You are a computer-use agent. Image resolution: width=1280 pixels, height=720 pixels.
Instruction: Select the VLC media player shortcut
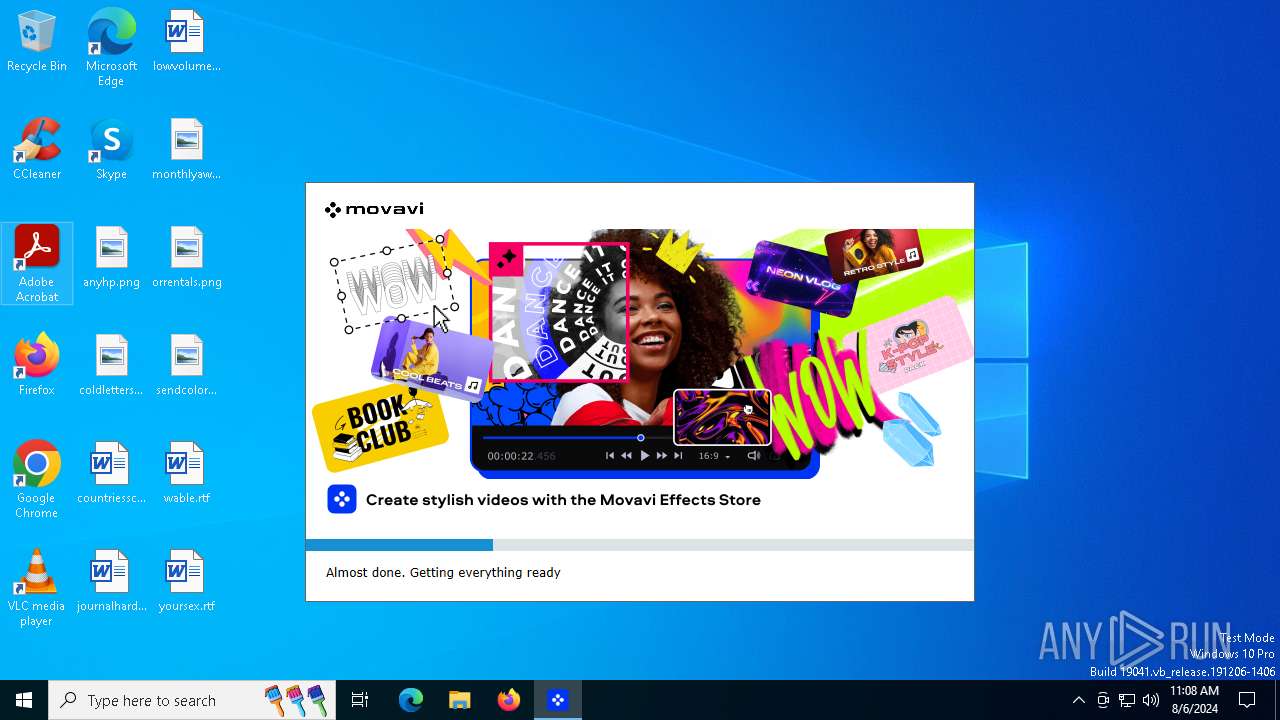point(37,588)
